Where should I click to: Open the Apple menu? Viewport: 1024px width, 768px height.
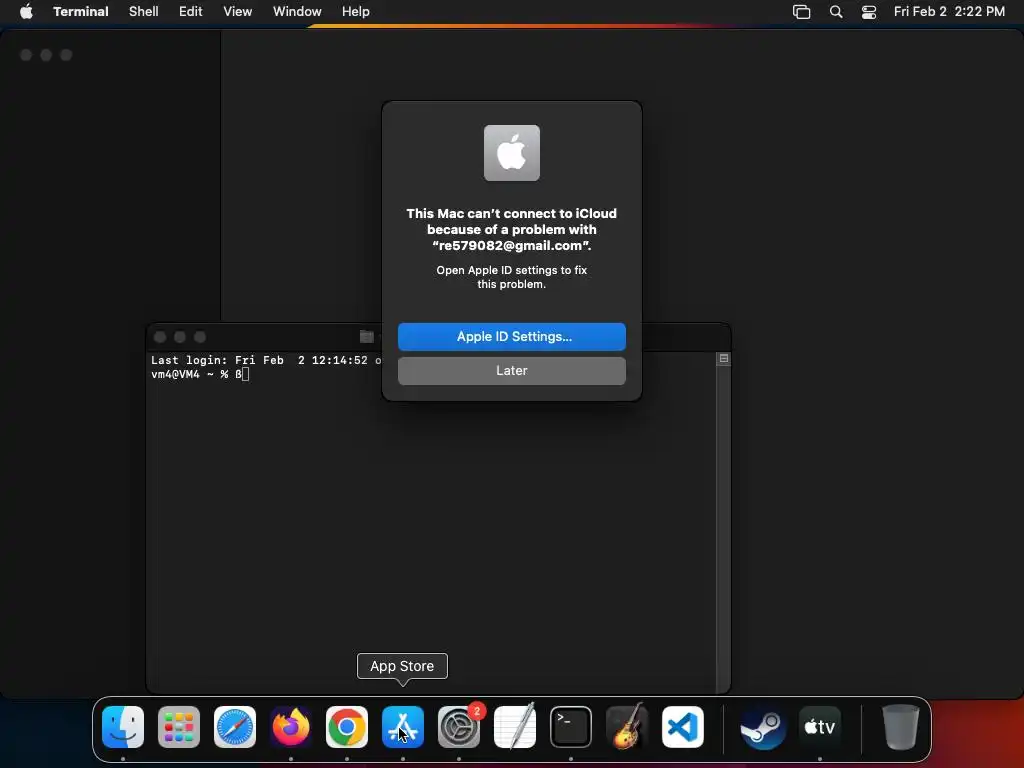point(26,11)
